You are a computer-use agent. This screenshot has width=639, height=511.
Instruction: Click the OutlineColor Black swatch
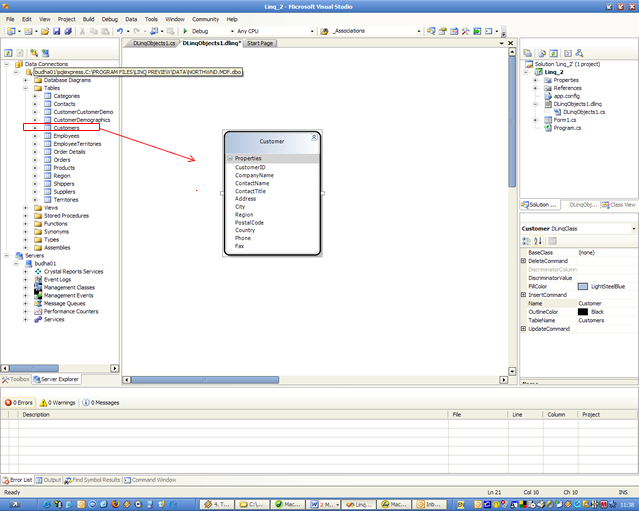click(x=583, y=312)
